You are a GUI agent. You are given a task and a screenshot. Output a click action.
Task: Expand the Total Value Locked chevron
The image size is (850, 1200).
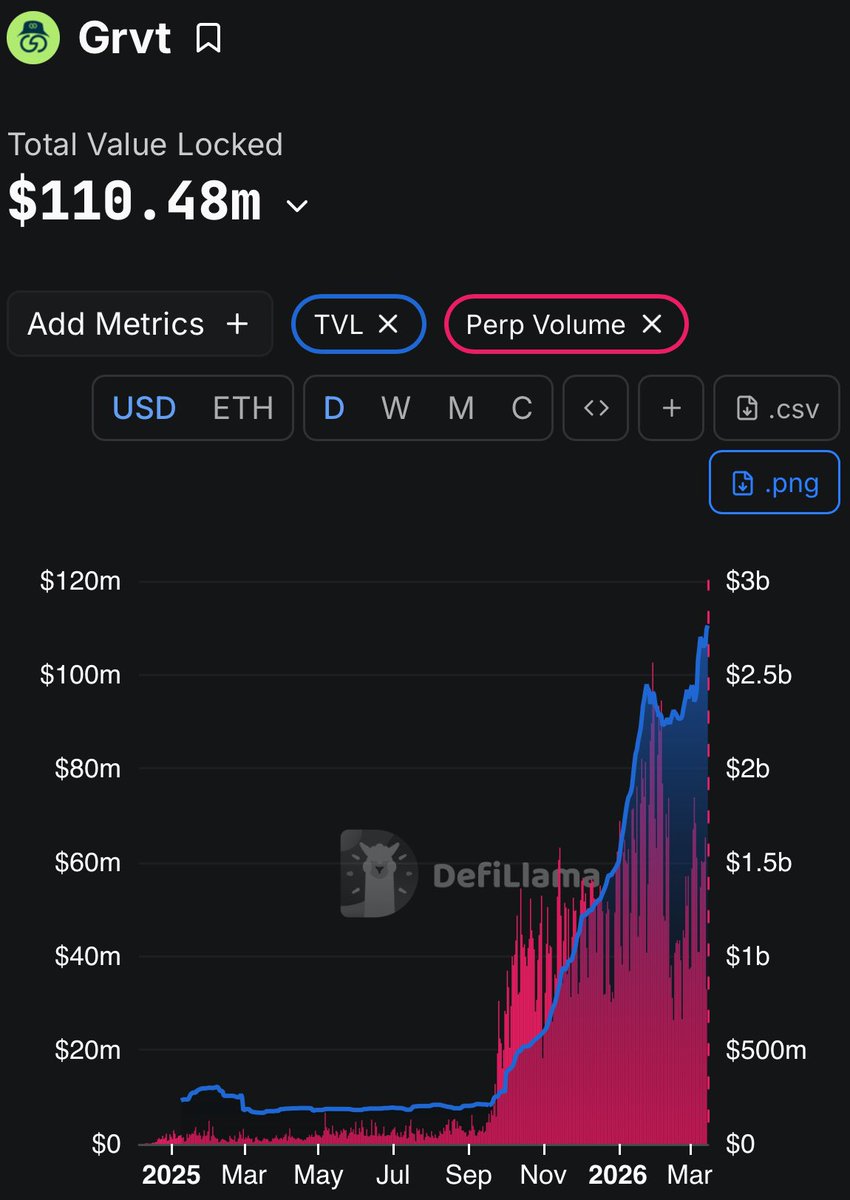point(297,206)
